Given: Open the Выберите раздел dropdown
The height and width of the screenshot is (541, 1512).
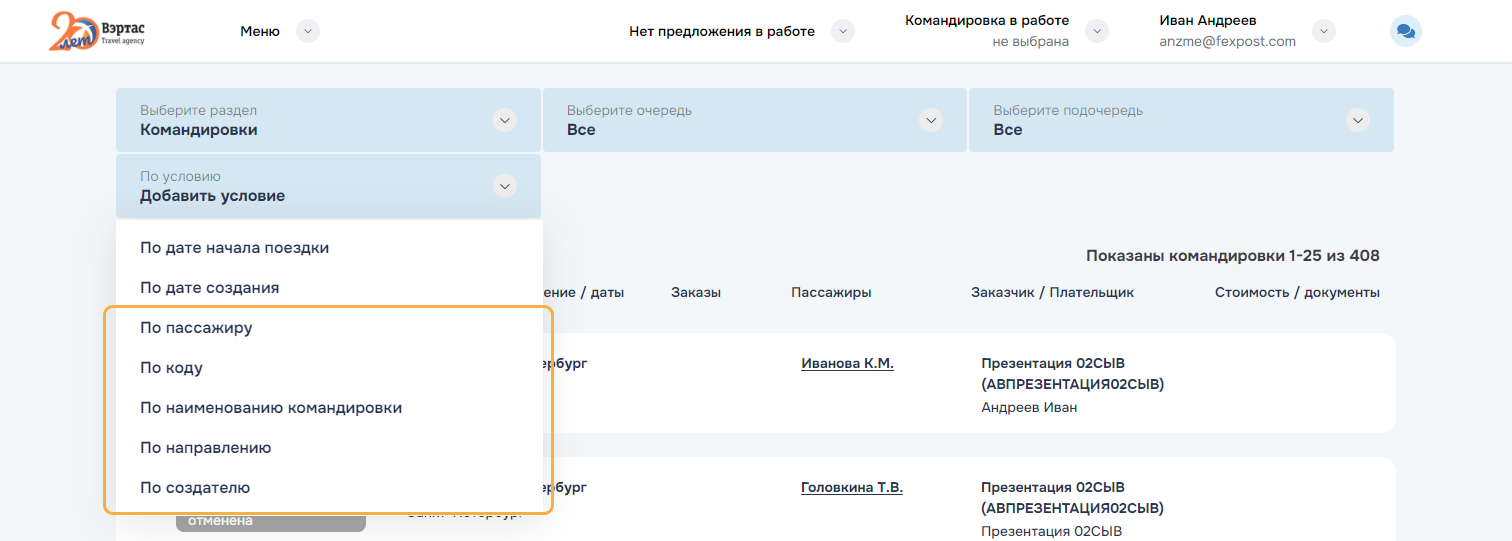Looking at the screenshot, I should point(505,121).
